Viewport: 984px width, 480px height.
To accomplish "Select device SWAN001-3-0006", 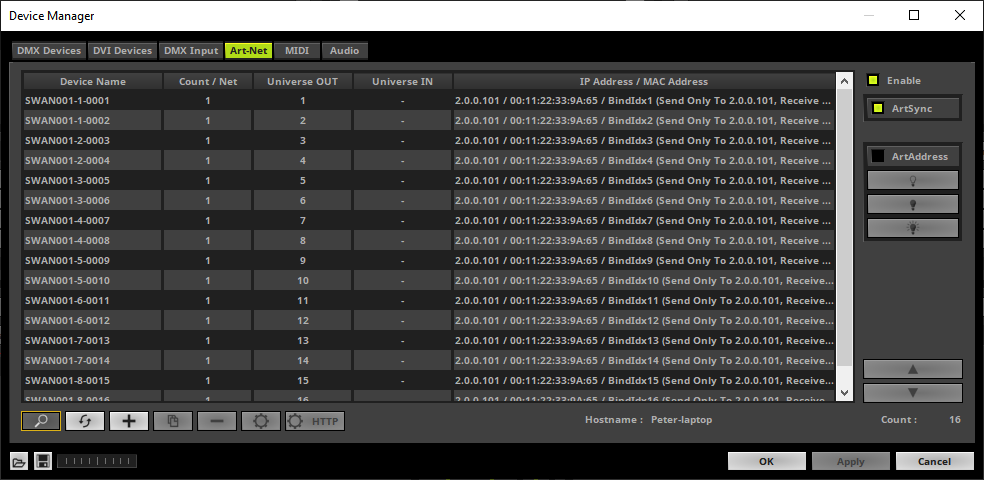I will click(93, 201).
